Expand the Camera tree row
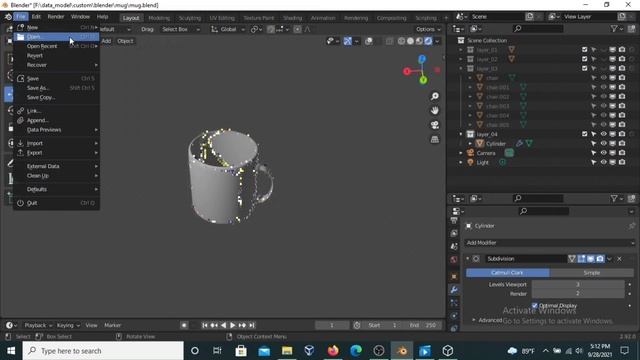This screenshot has height=360, width=640. pos(461,153)
